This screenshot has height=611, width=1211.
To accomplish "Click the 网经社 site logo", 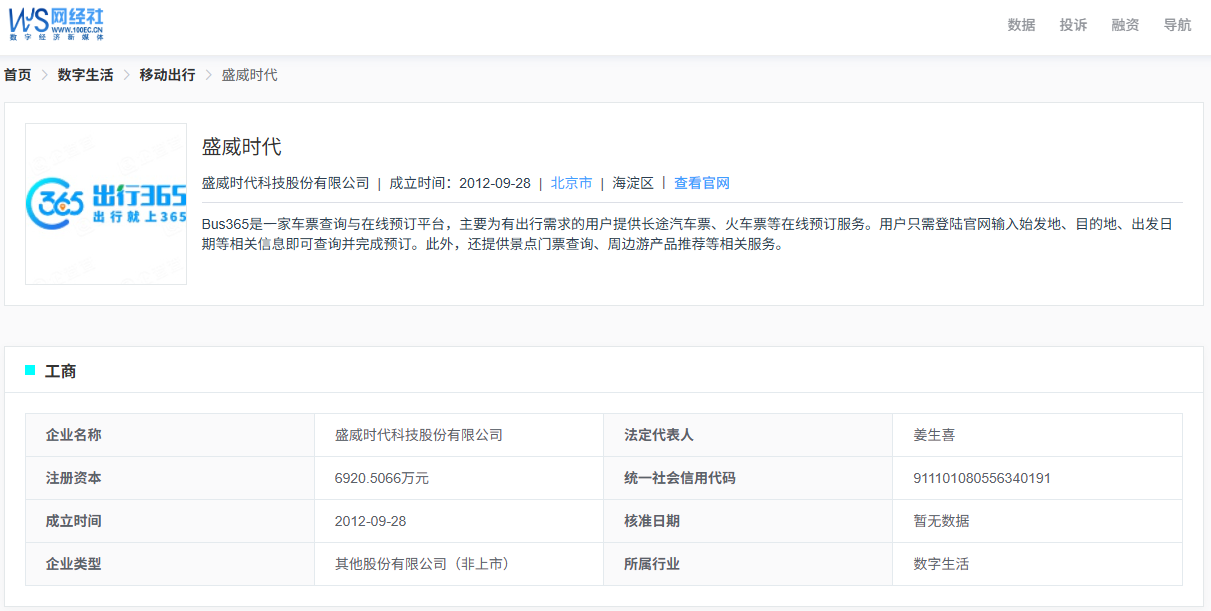I will 56,24.
